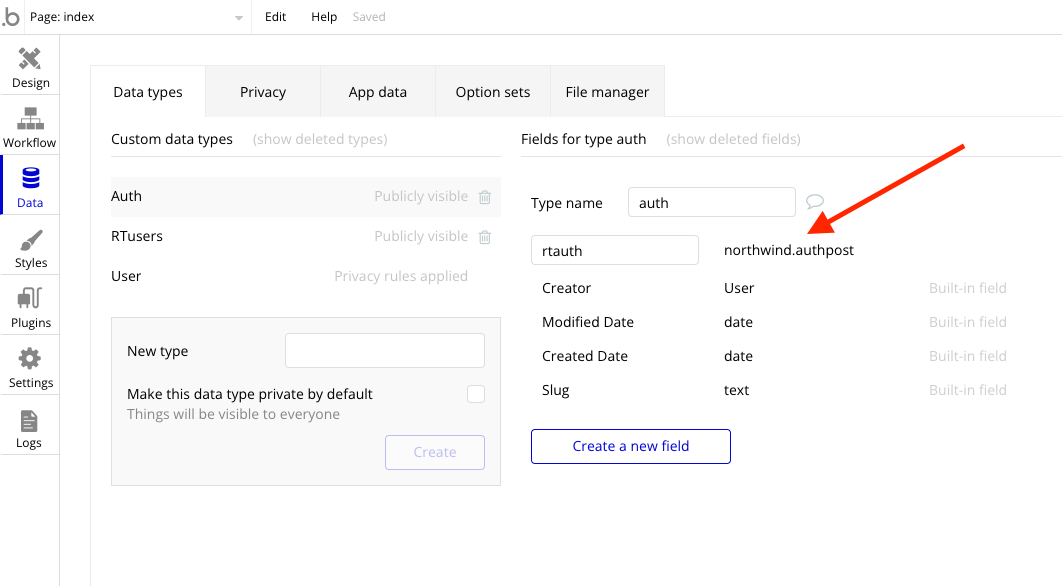The image size is (1062, 586).
Task: Click show deleted types link
Action: tap(320, 139)
